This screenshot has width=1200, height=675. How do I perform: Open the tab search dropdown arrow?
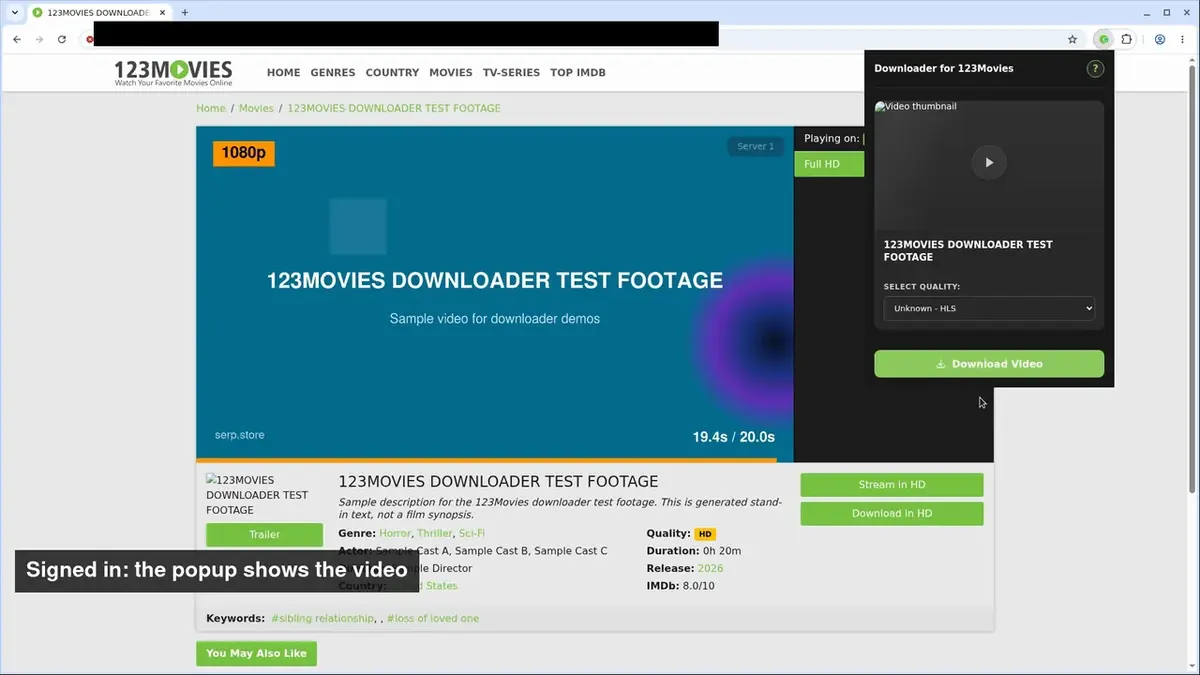(14, 12)
